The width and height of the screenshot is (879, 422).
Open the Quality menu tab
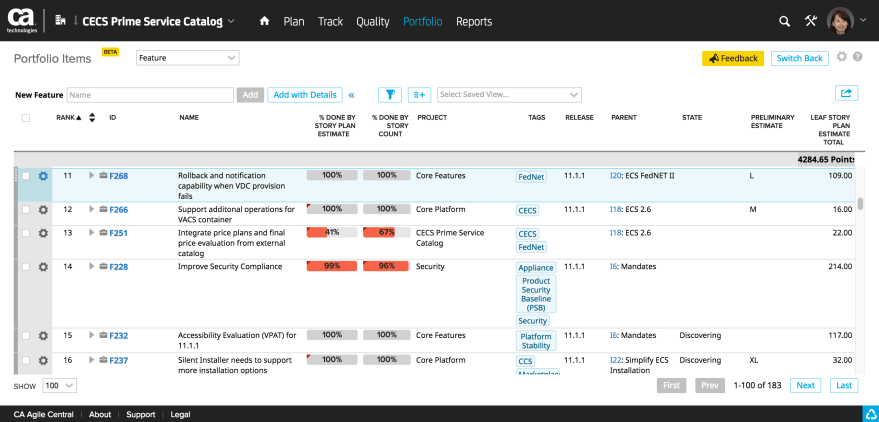tap(372, 21)
